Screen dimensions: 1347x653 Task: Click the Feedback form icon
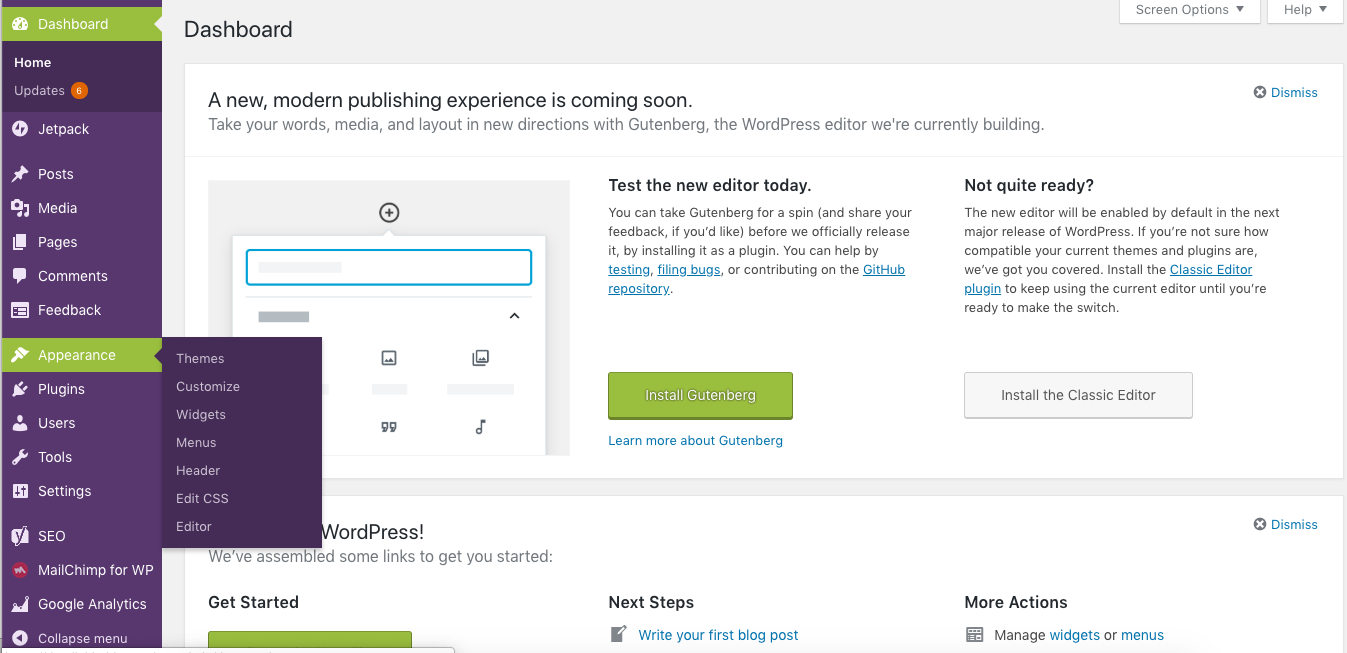pos(20,310)
